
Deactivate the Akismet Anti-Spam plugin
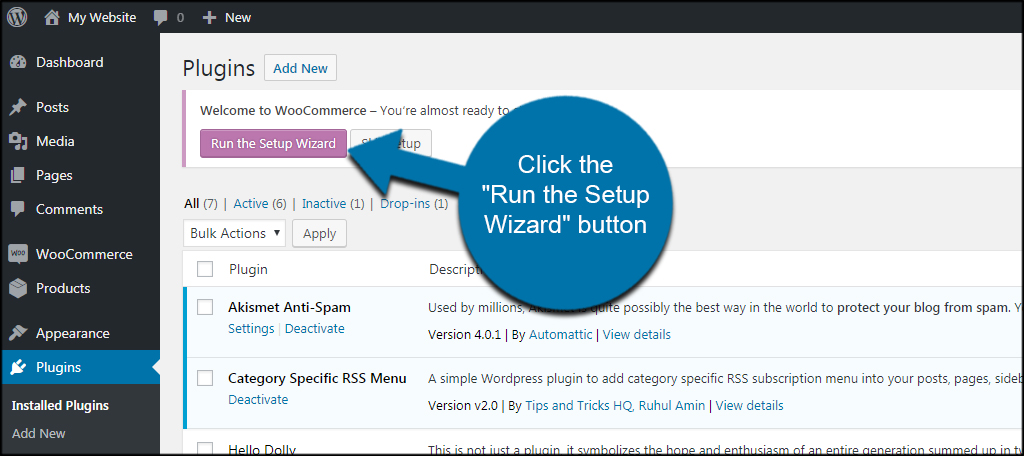click(315, 329)
